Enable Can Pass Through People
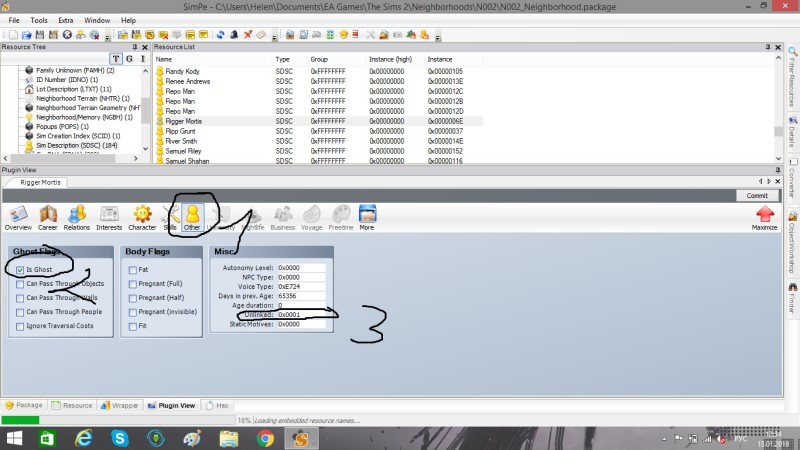The height and width of the screenshot is (450, 800). [20, 312]
